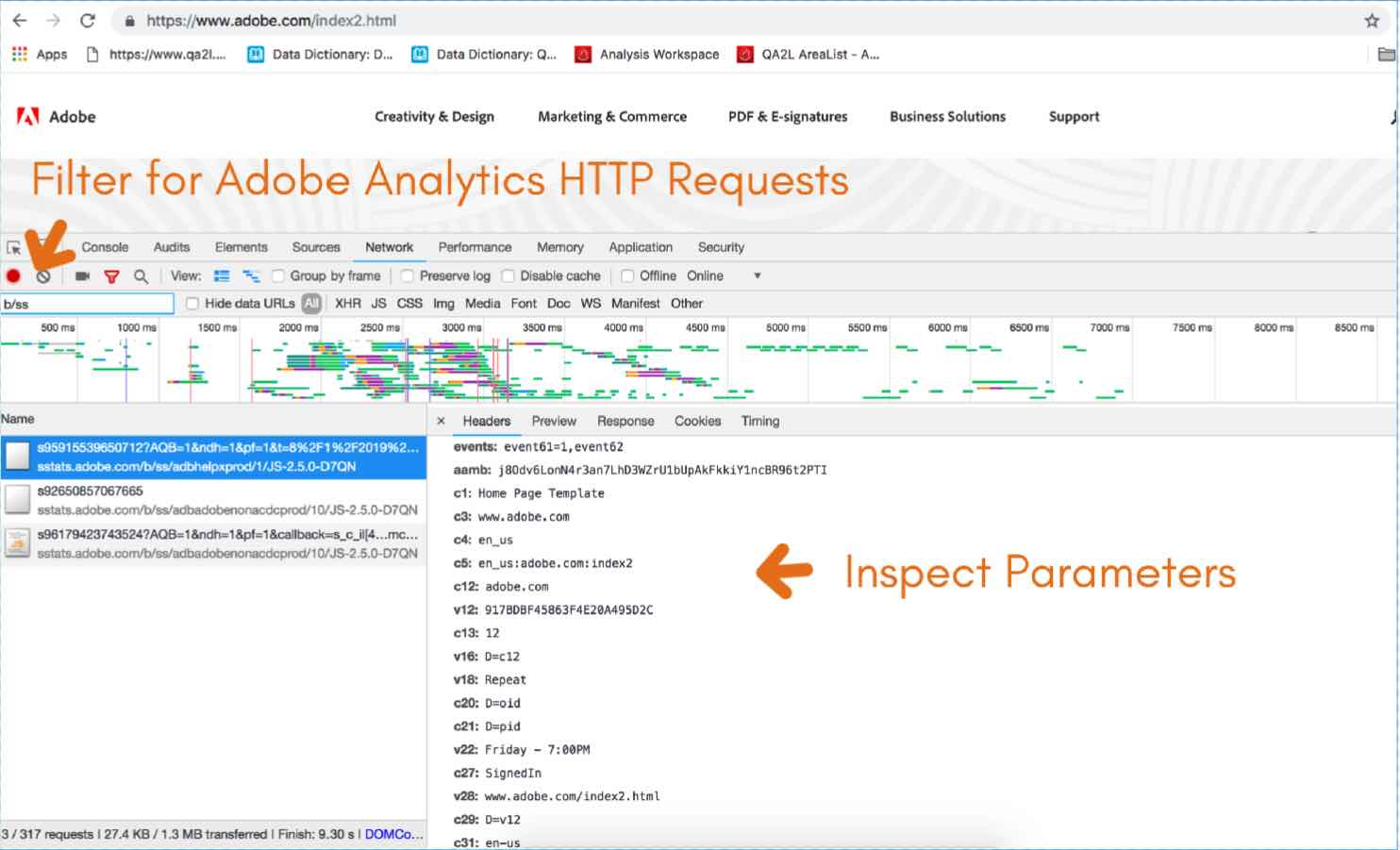This screenshot has height=850, width=1400.
Task: Clear the network log
Action: point(43,276)
